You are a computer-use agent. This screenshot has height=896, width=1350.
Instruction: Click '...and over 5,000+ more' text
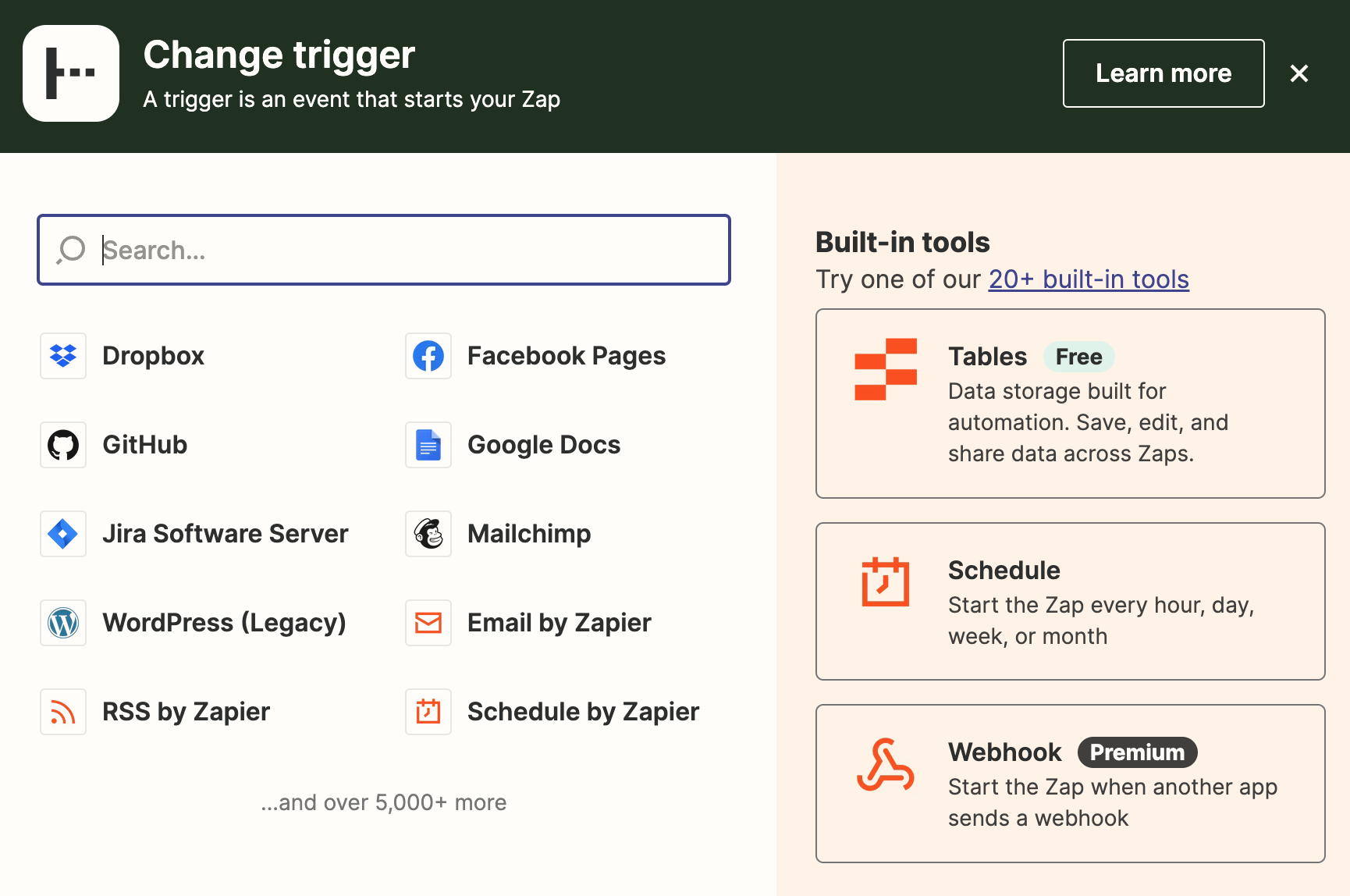coord(384,802)
